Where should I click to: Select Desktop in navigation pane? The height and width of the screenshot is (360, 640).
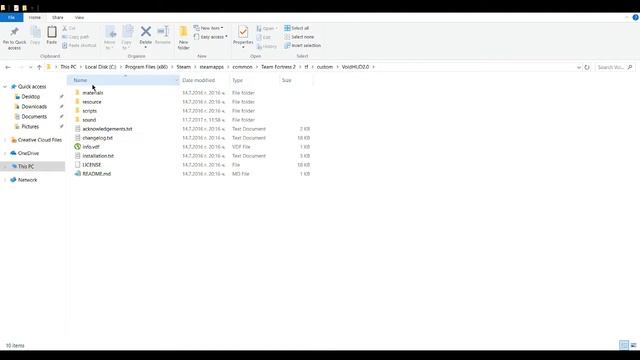pyautogui.click(x=31, y=97)
